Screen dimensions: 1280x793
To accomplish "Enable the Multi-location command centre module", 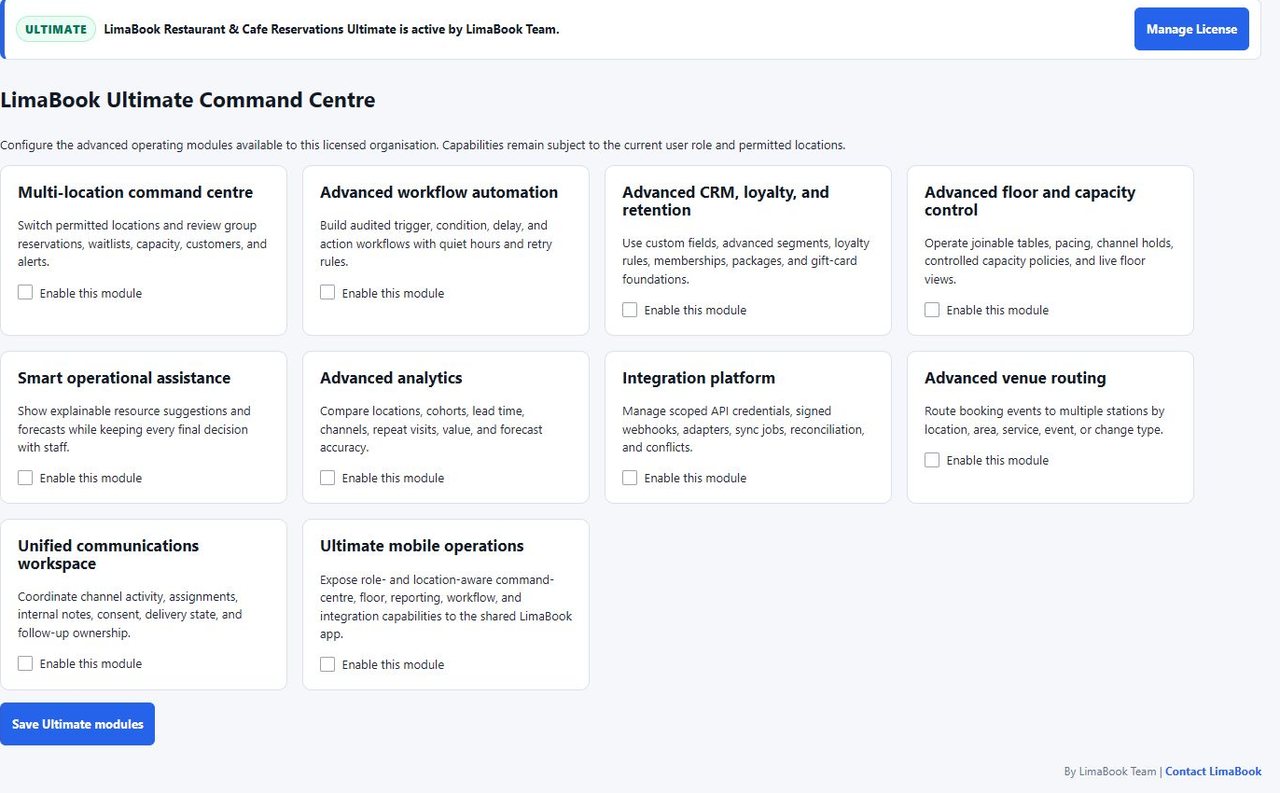I will click(26, 293).
